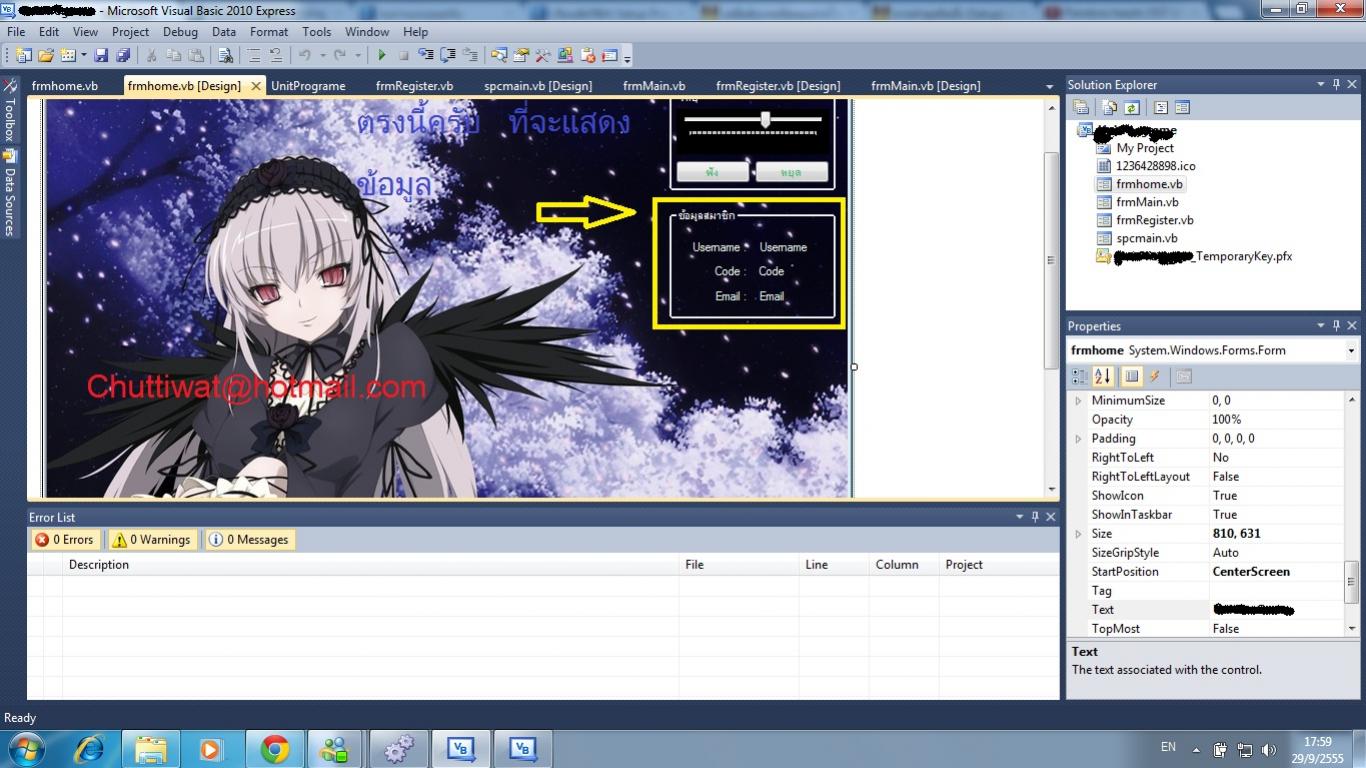Click the trackbar slider thumb on the form
This screenshot has width=1366, height=768.
coord(766,119)
